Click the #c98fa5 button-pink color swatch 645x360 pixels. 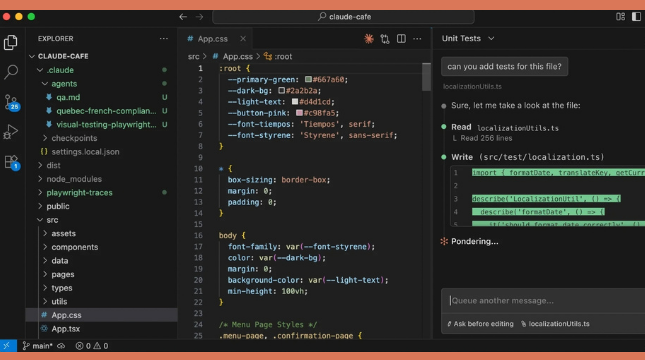point(299,113)
